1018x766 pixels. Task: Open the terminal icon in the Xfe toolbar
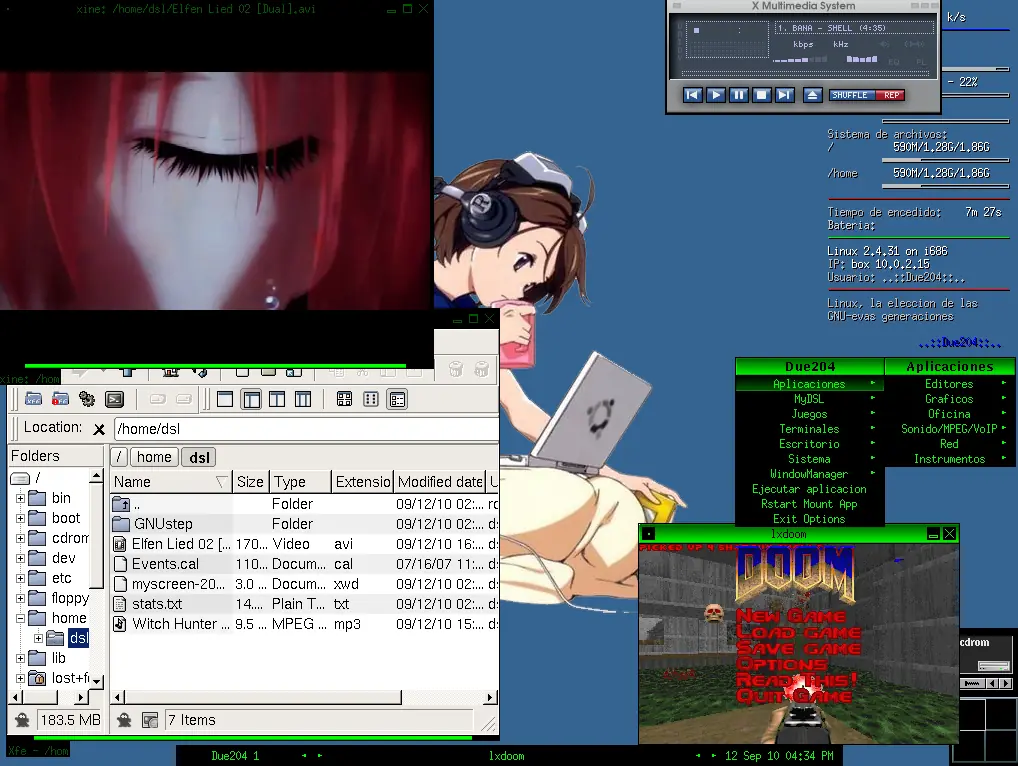pyautogui.click(x=115, y=399)
